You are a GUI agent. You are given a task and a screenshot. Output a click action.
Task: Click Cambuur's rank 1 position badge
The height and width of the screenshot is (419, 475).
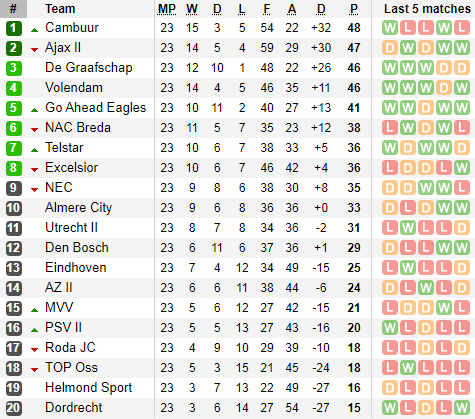pyautogui.click(x=14, y=28)
